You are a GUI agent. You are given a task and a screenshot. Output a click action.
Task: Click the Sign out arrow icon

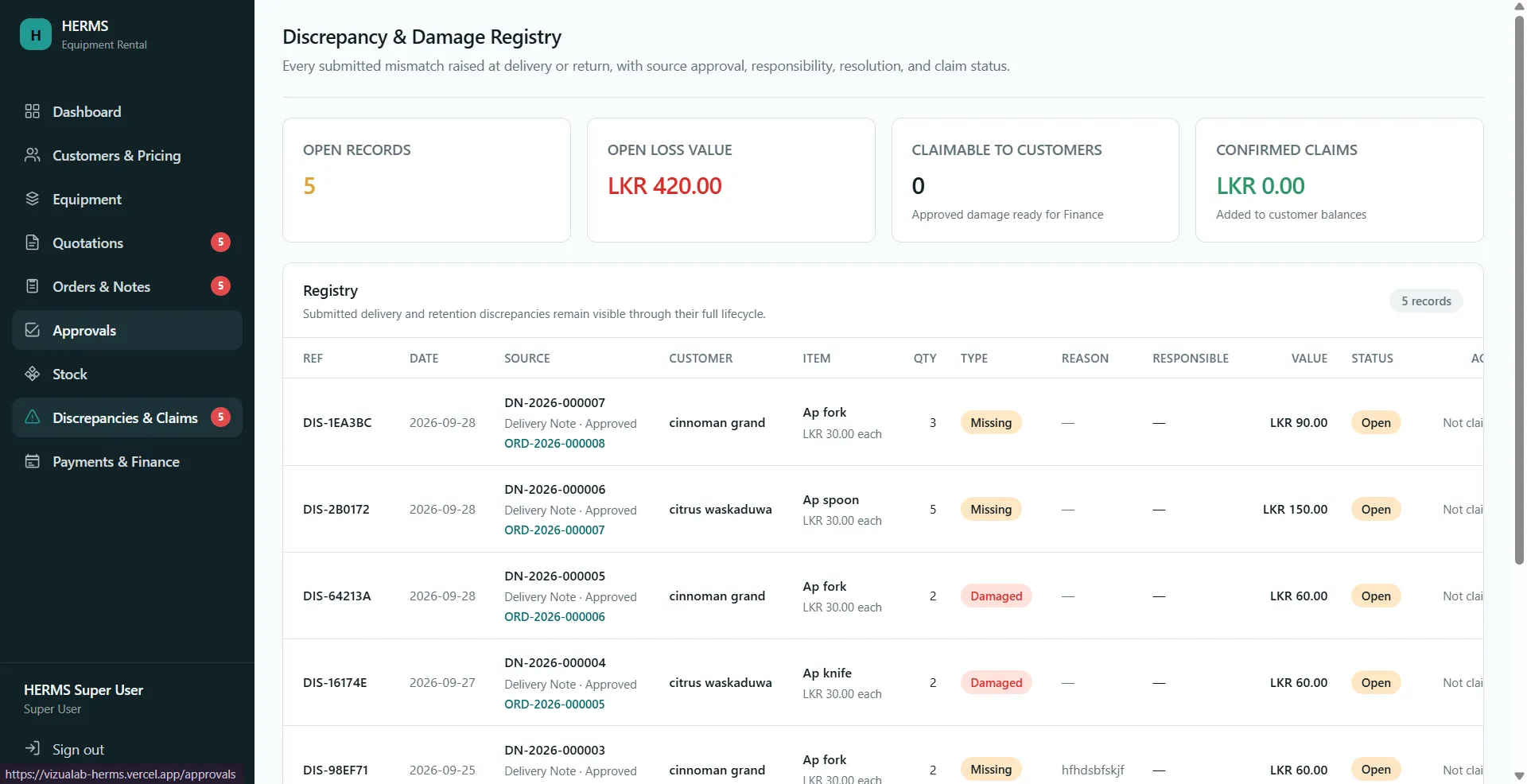coord(33,748)
